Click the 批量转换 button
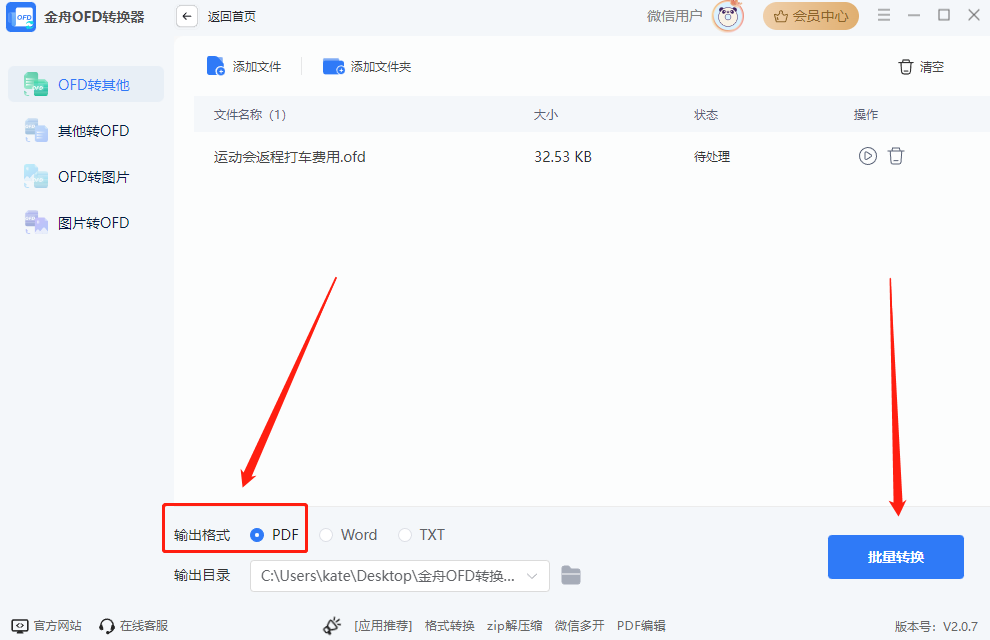The width and height of the screenshot is (990, 640). [895, 557]
